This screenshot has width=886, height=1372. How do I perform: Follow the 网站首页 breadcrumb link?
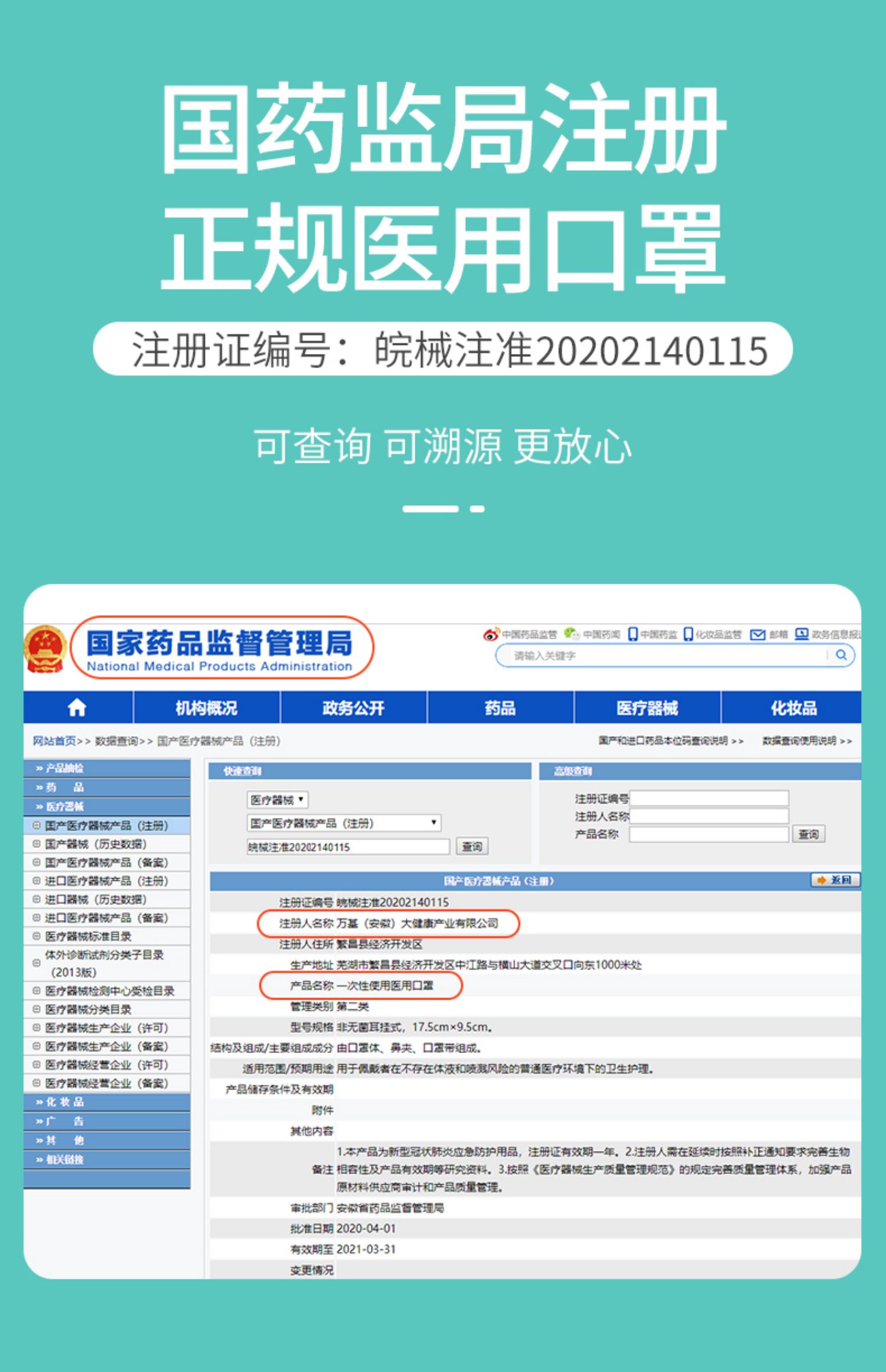(54, 741)
